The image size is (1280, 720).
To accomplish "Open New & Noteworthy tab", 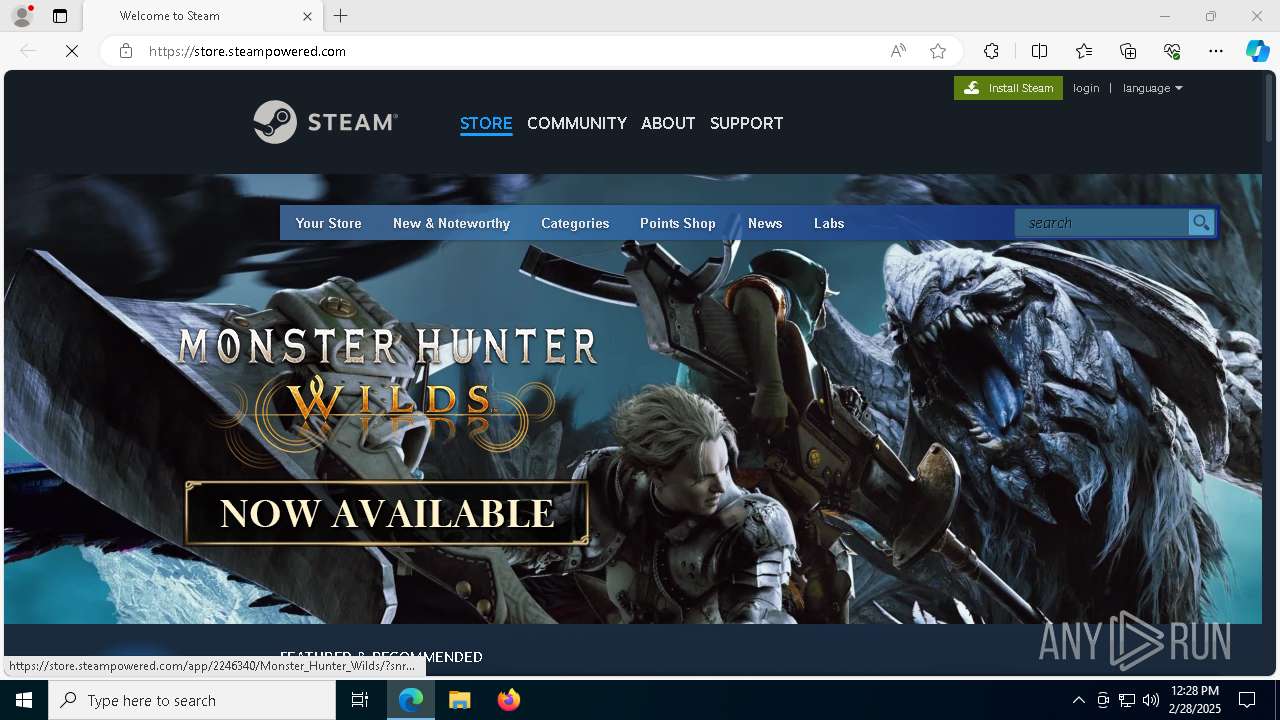I will [x=451, y=223].
